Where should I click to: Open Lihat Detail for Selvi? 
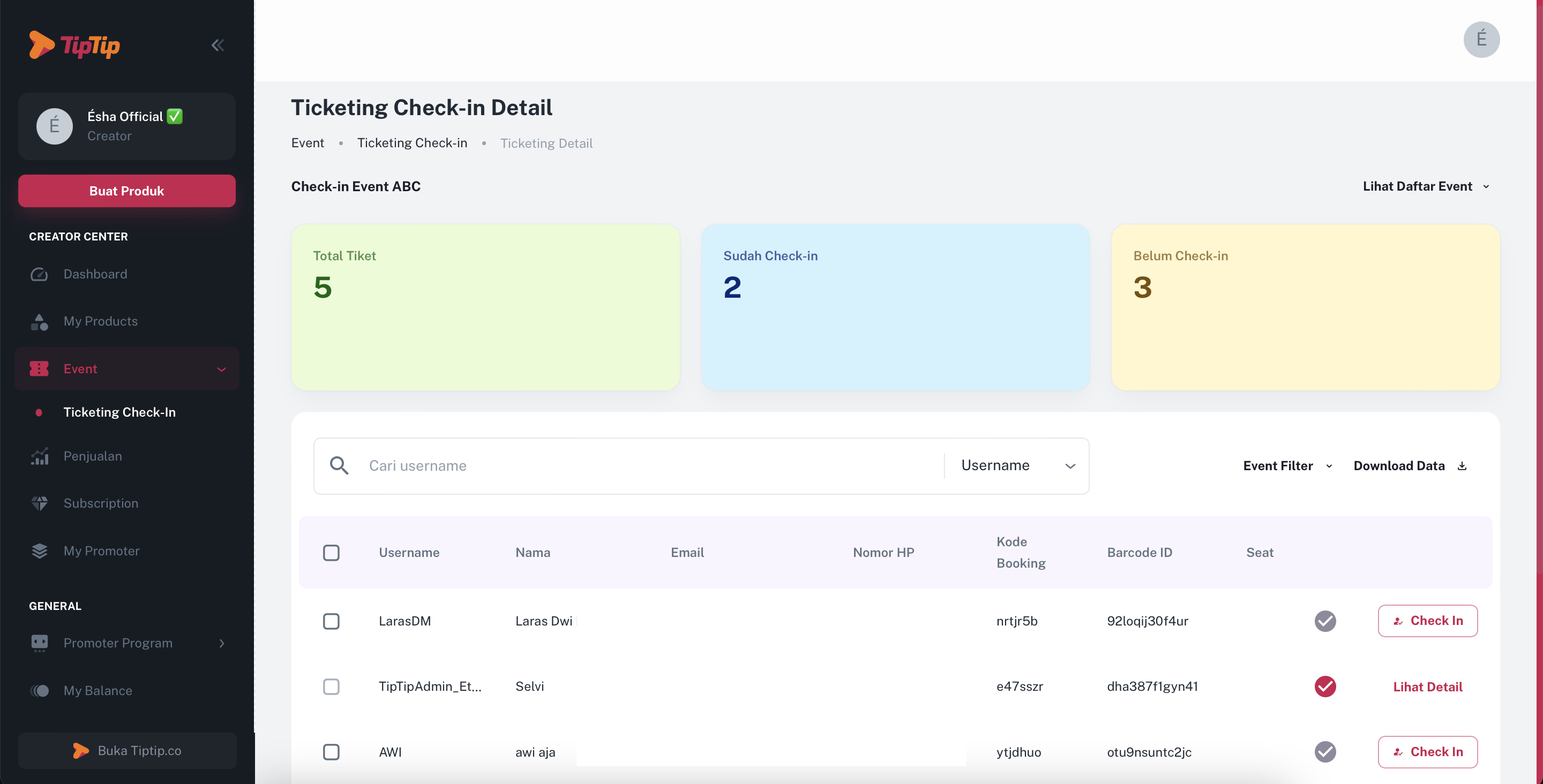[x=1427, y=687]
